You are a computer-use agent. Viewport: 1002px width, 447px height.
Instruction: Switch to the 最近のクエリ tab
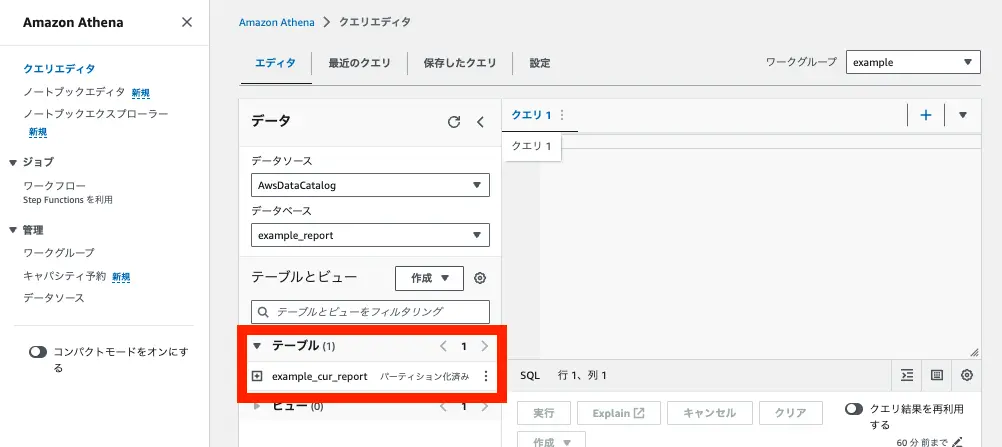click(x=359, y=63)
